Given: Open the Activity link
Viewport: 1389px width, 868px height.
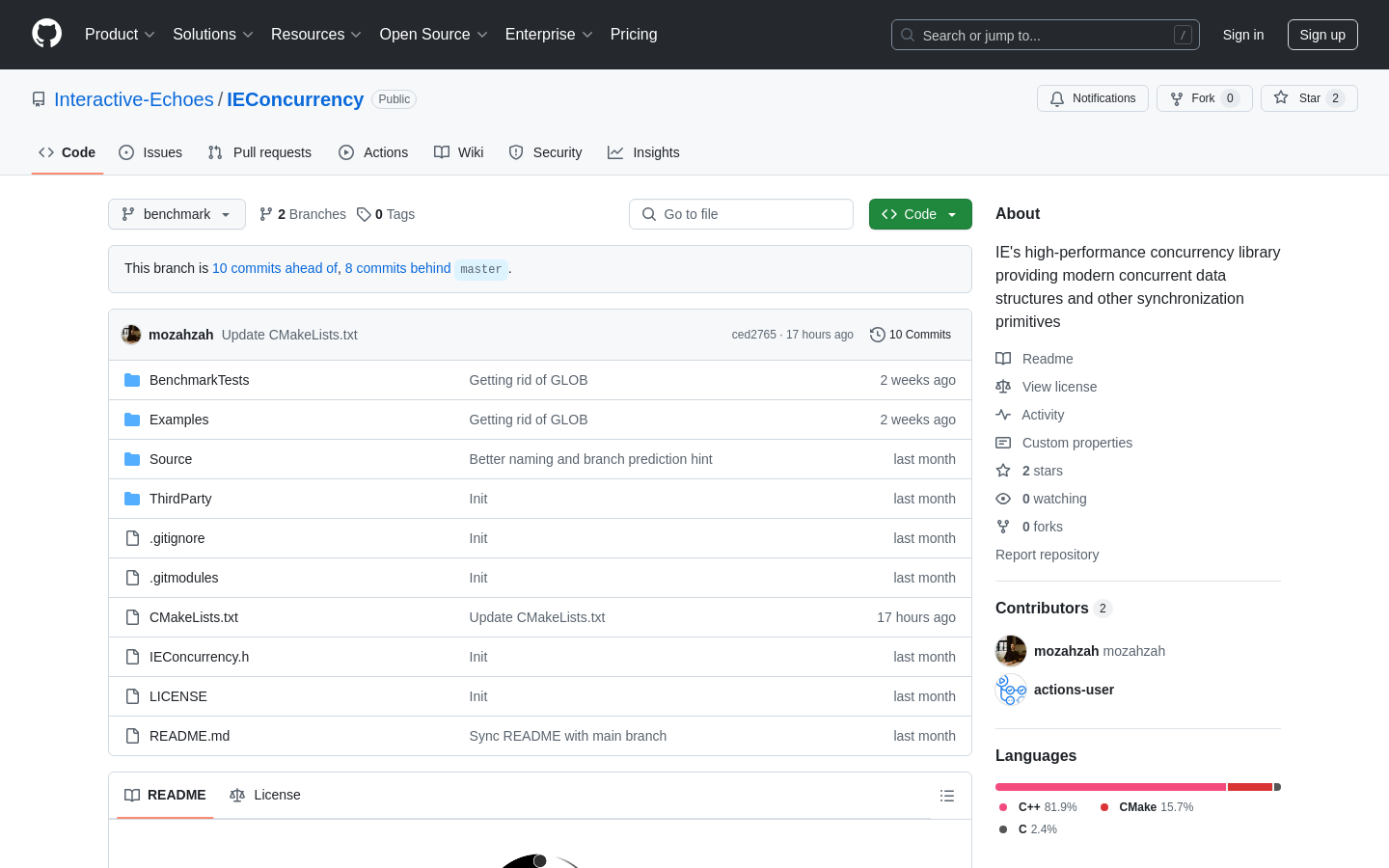Looking at the screenshot, I should point(1030,415).
